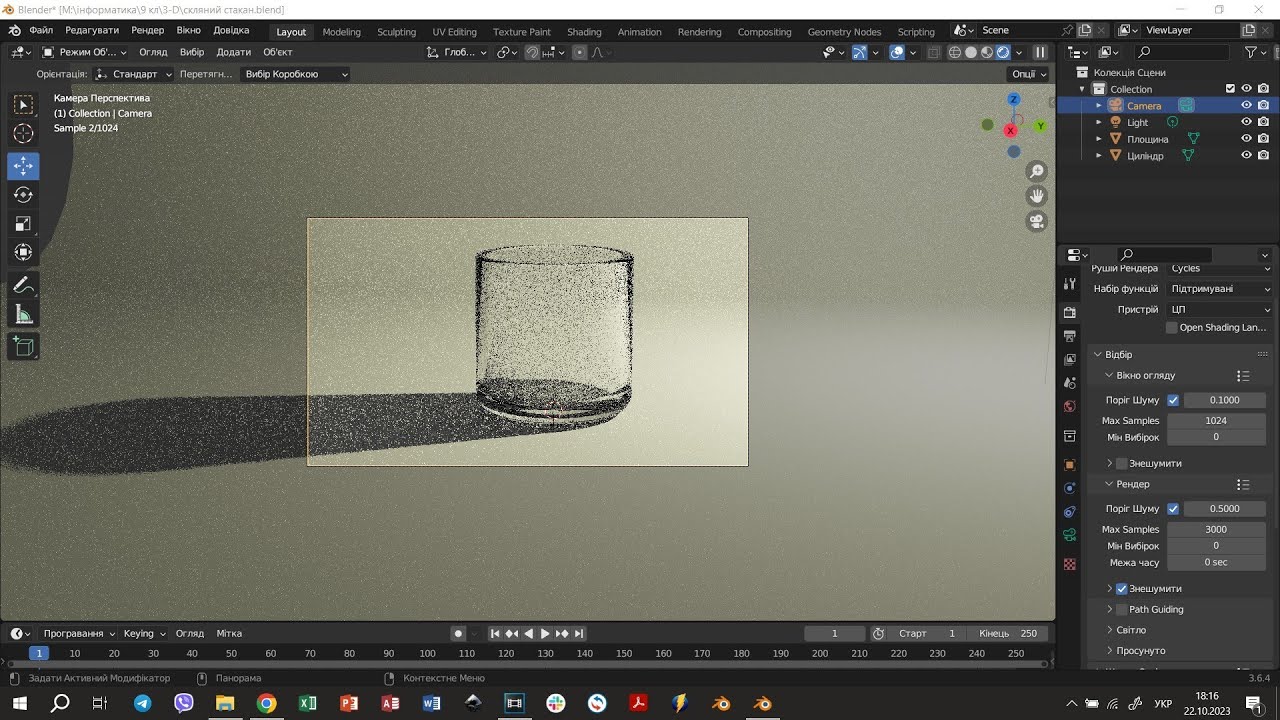
Task: Open the Object Data camera properties tab
Action: tap(1070, 535)
